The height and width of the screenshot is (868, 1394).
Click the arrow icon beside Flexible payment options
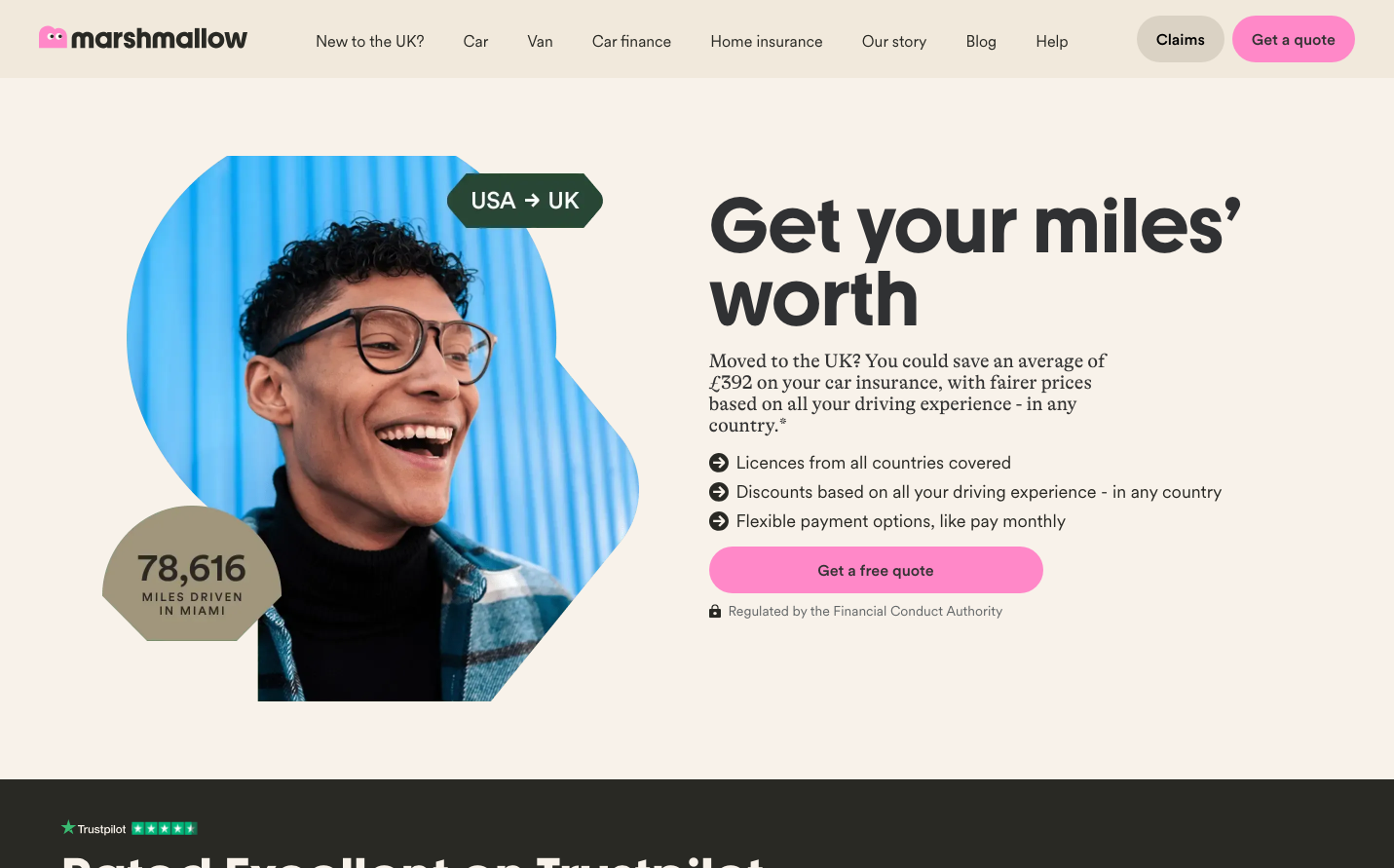point(719,521)
